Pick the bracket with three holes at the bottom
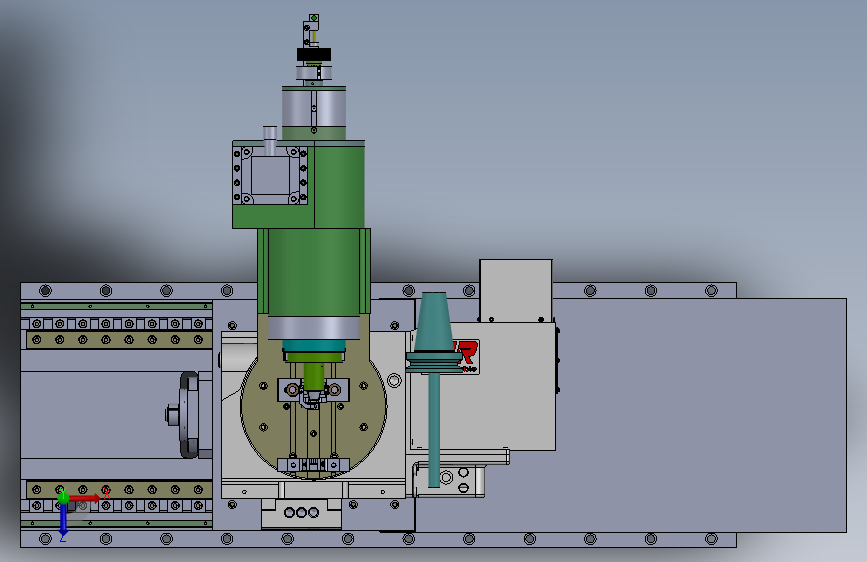The height and width of the screenshot is (562, 867). (301, 513)
